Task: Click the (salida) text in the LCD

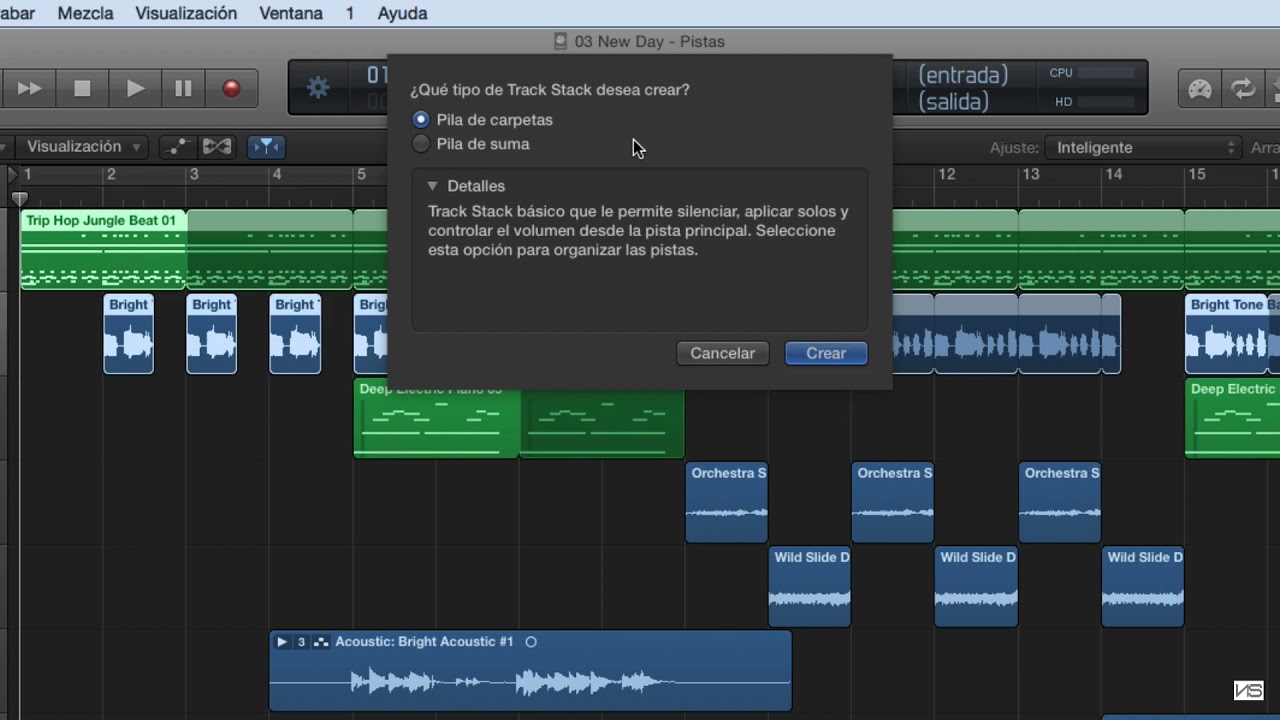Action: (953, 102)
